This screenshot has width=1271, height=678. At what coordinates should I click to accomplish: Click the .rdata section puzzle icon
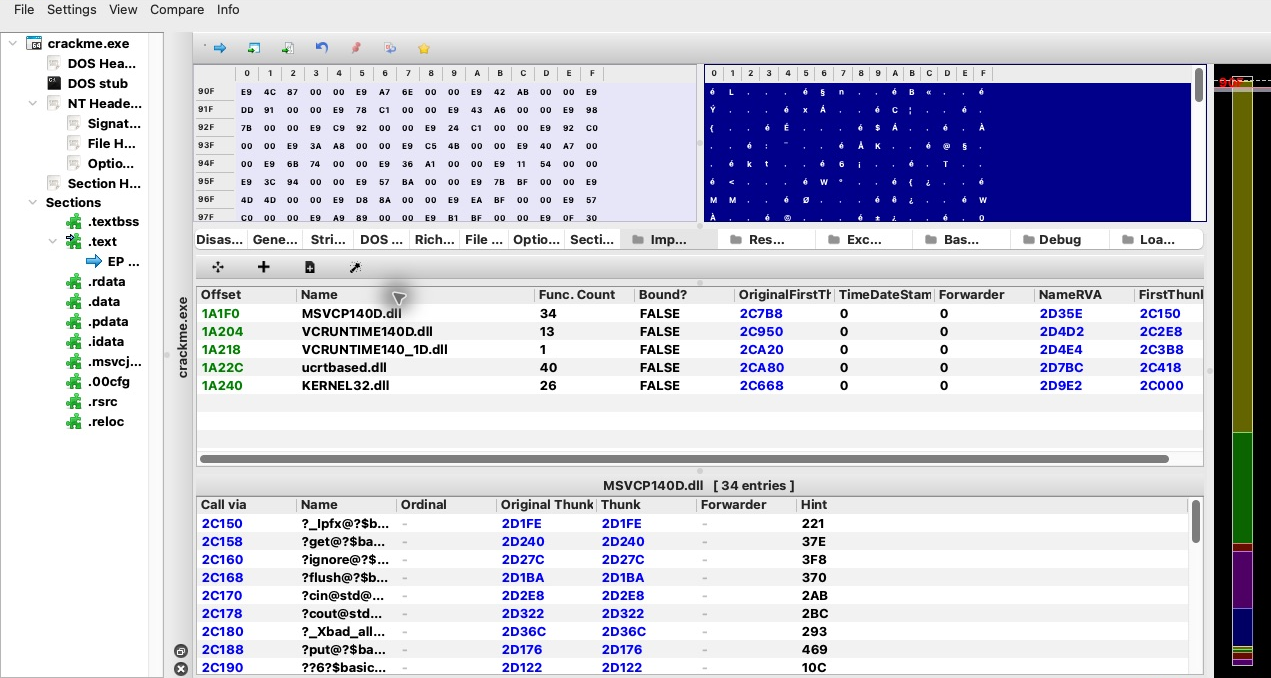[73, 281]
